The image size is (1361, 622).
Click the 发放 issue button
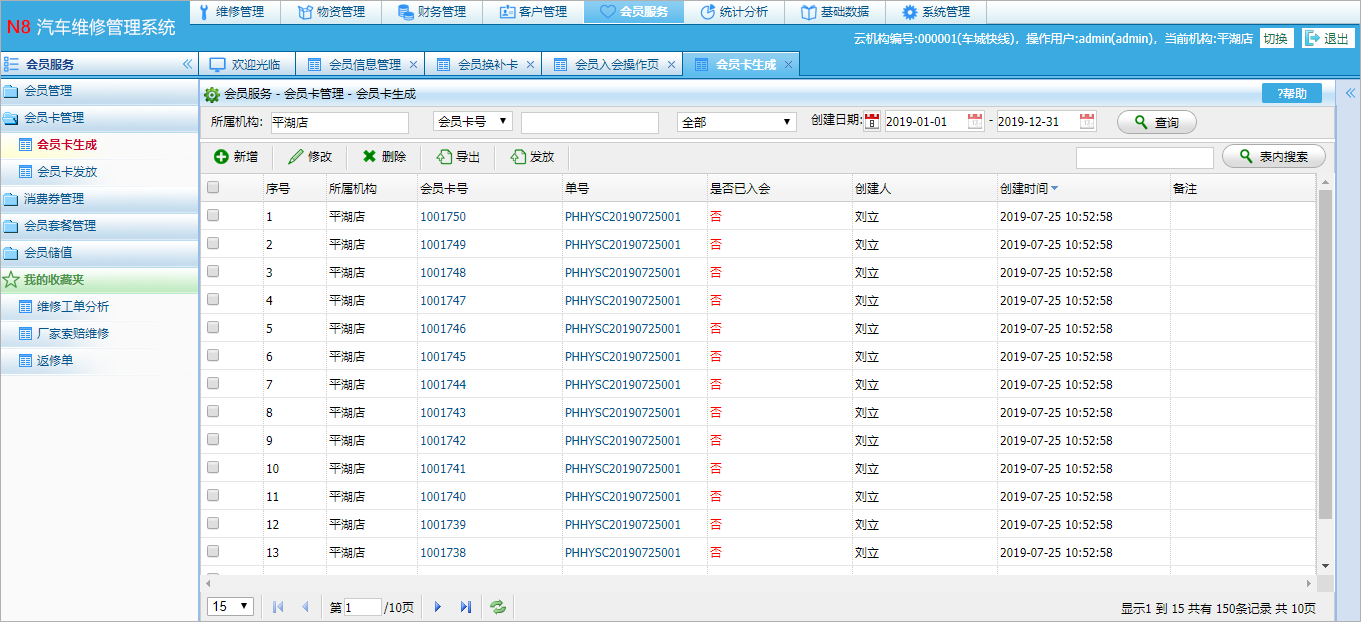point(533,157)
